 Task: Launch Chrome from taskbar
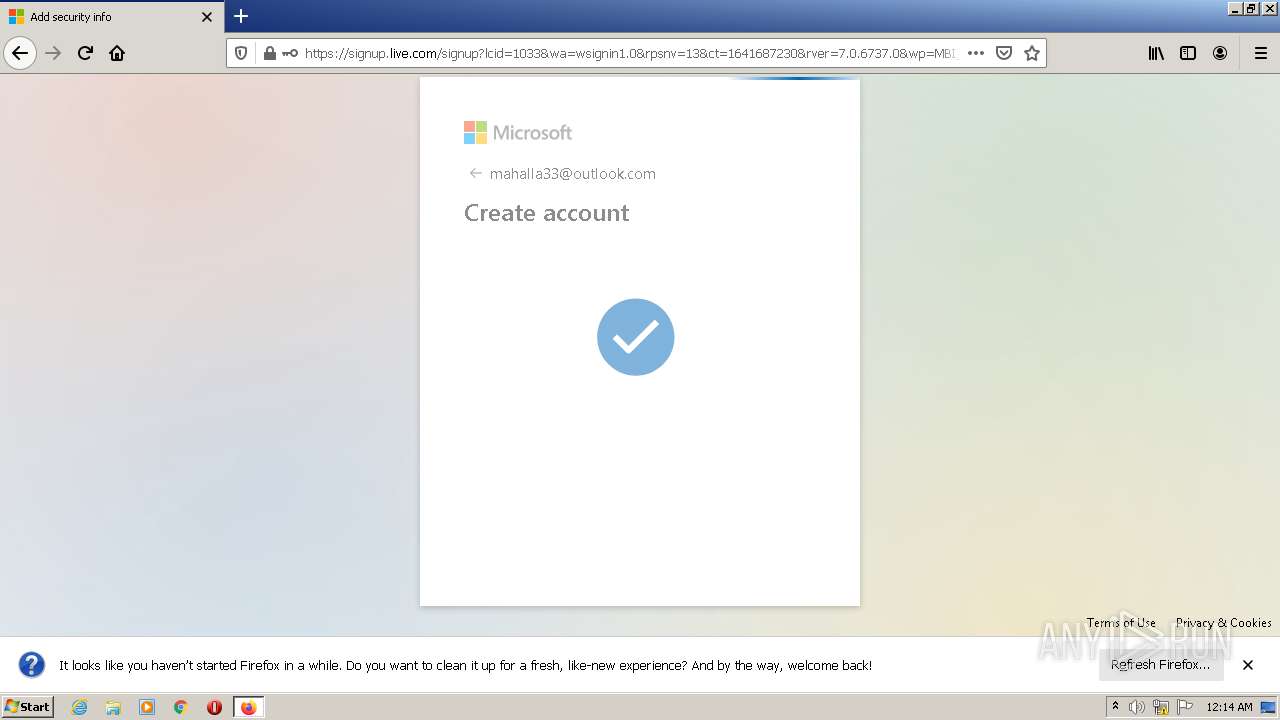(181, 707)
